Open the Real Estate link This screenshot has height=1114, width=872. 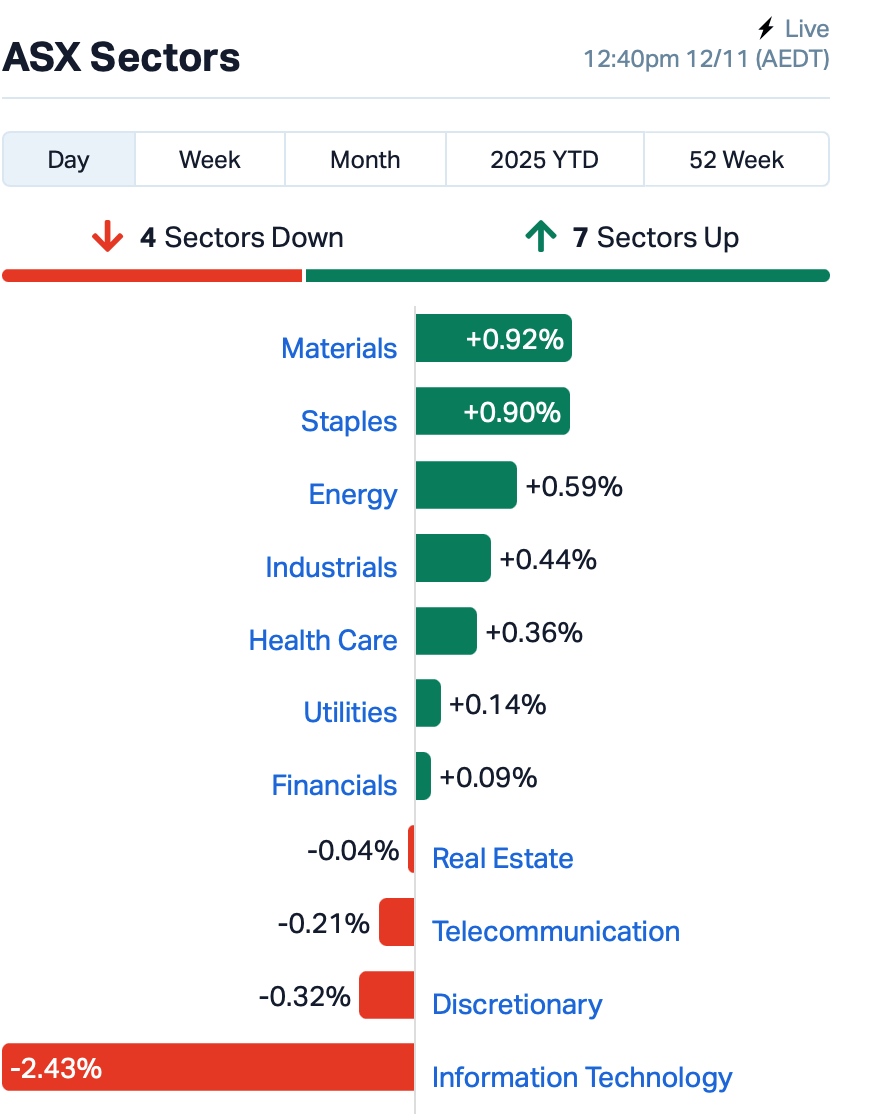click(502, 858)
